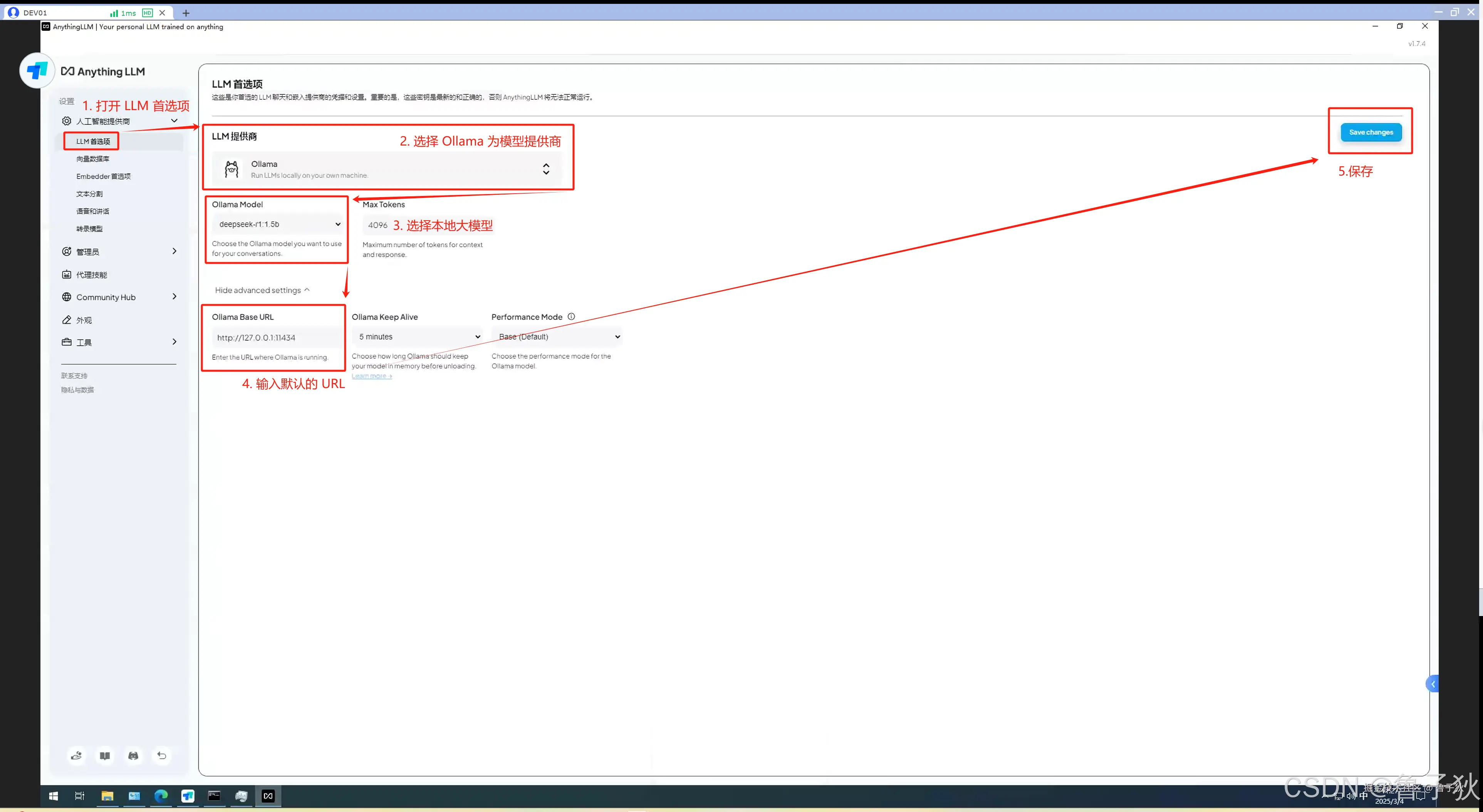Click the Performance Mode info icon
The image size is (1483, 812).
tap(571, 316)
